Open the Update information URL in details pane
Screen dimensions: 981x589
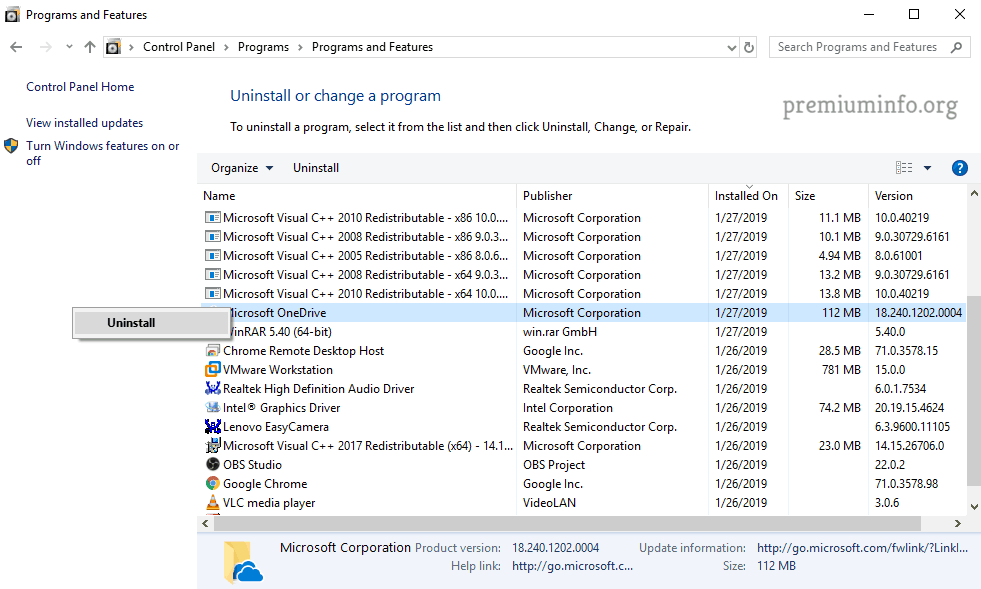[x=862, y=548]
